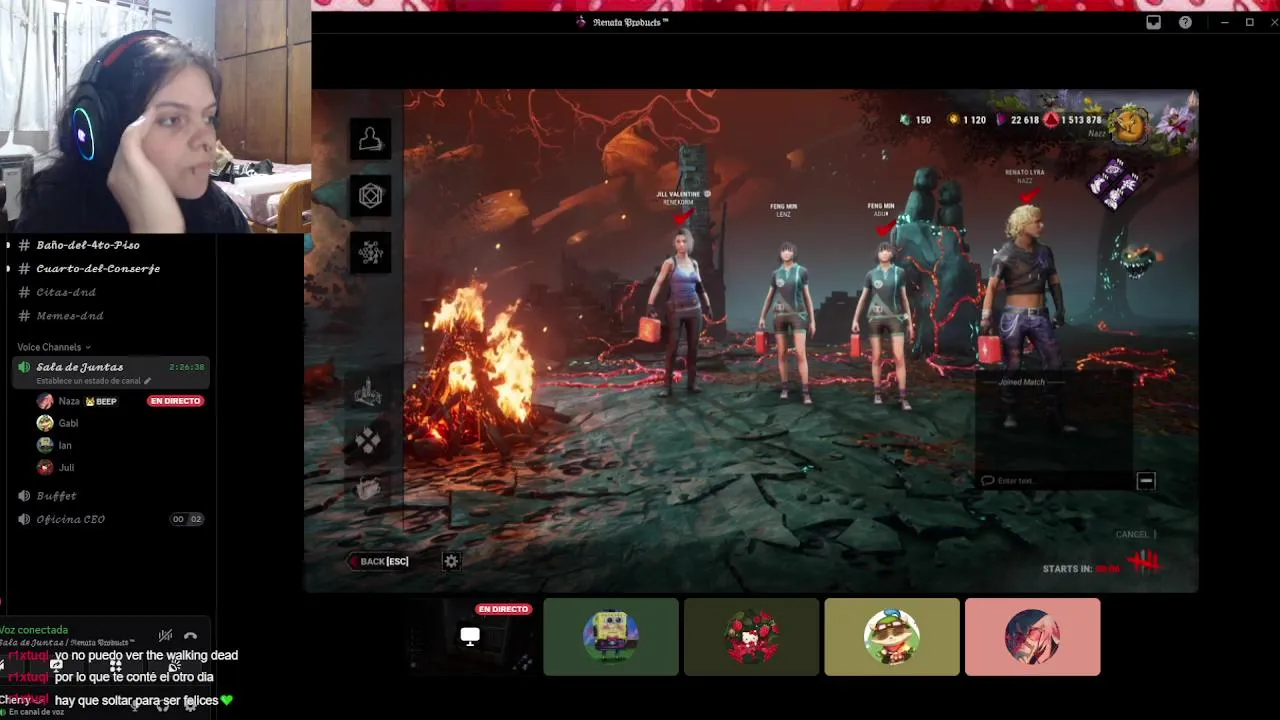Cancel the match with the CANCEL button
Screen dimensions: 1280x720
[x=1136, y=534]
